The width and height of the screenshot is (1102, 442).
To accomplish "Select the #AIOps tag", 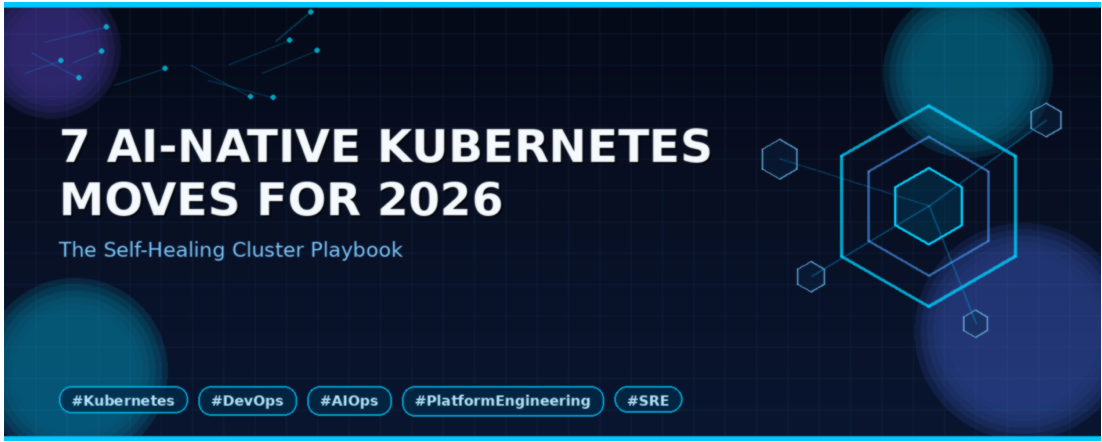I will (x=349, y=401).
